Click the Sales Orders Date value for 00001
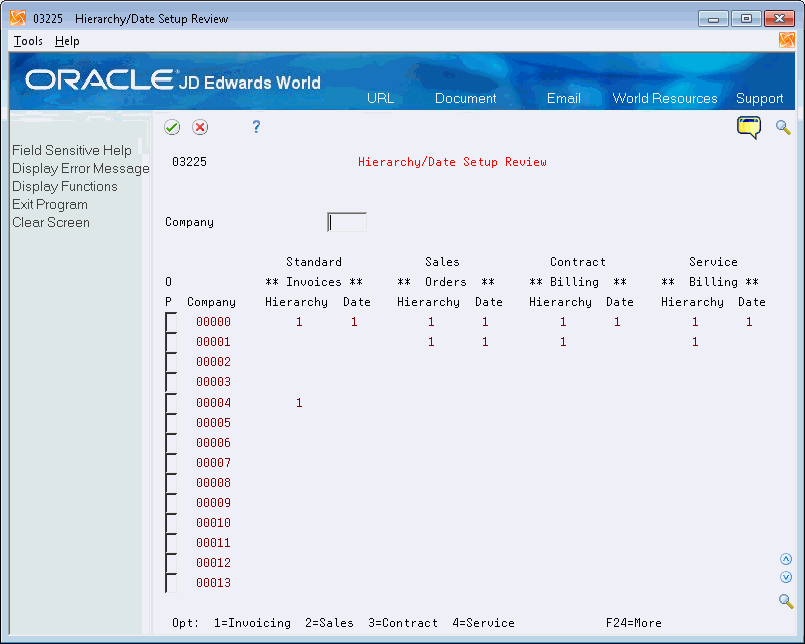Viewport: 805px width, 644px height. [x=485, y=342]
